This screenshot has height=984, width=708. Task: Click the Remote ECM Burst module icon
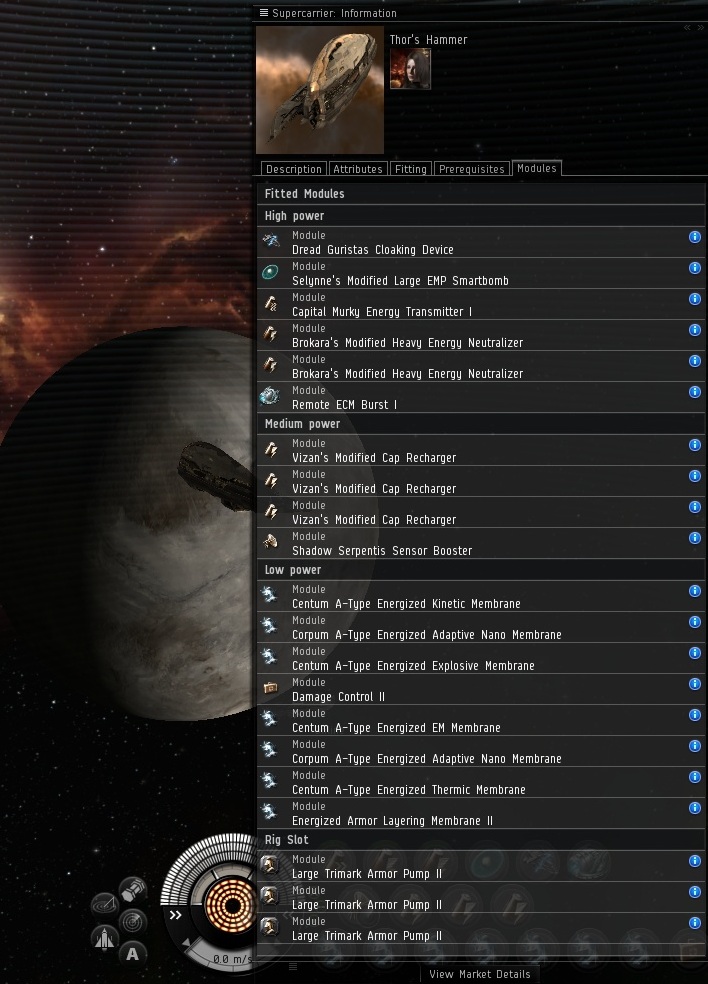(271, 396)
